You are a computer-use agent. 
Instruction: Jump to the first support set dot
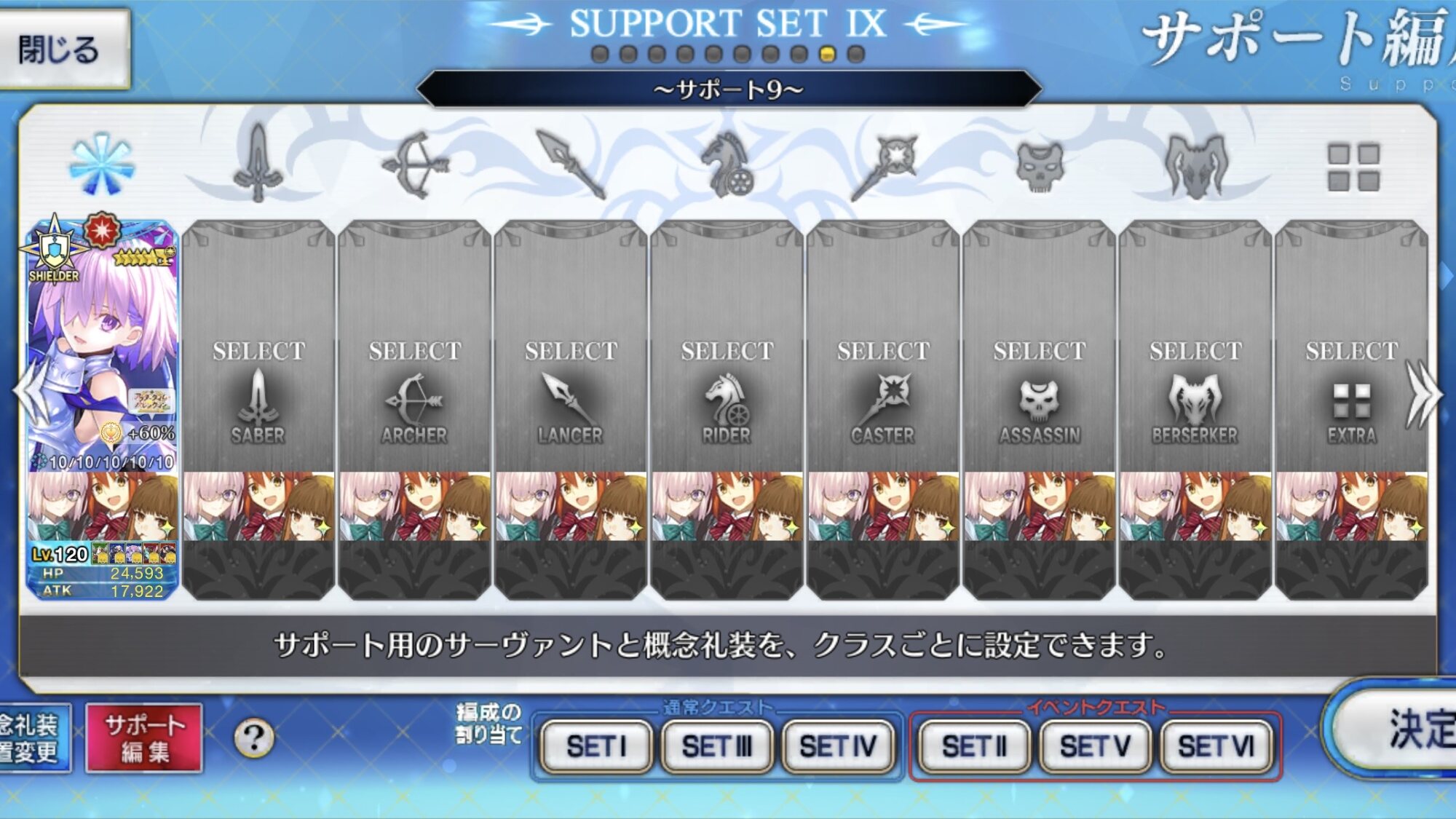pos(600,54)
